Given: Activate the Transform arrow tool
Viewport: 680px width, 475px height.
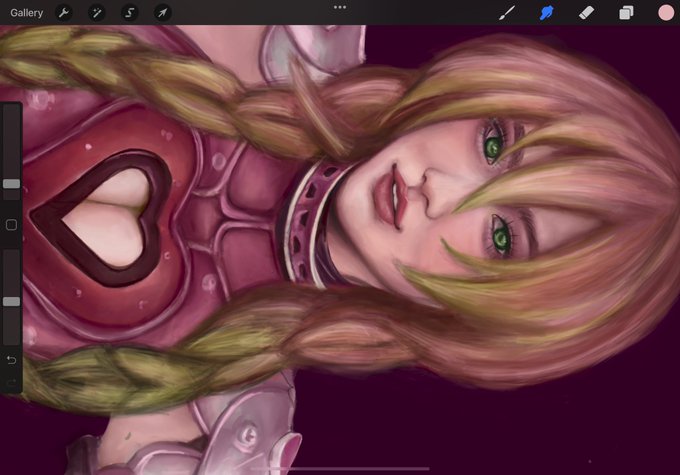Looking at the screenshot, I should [162, 13].
